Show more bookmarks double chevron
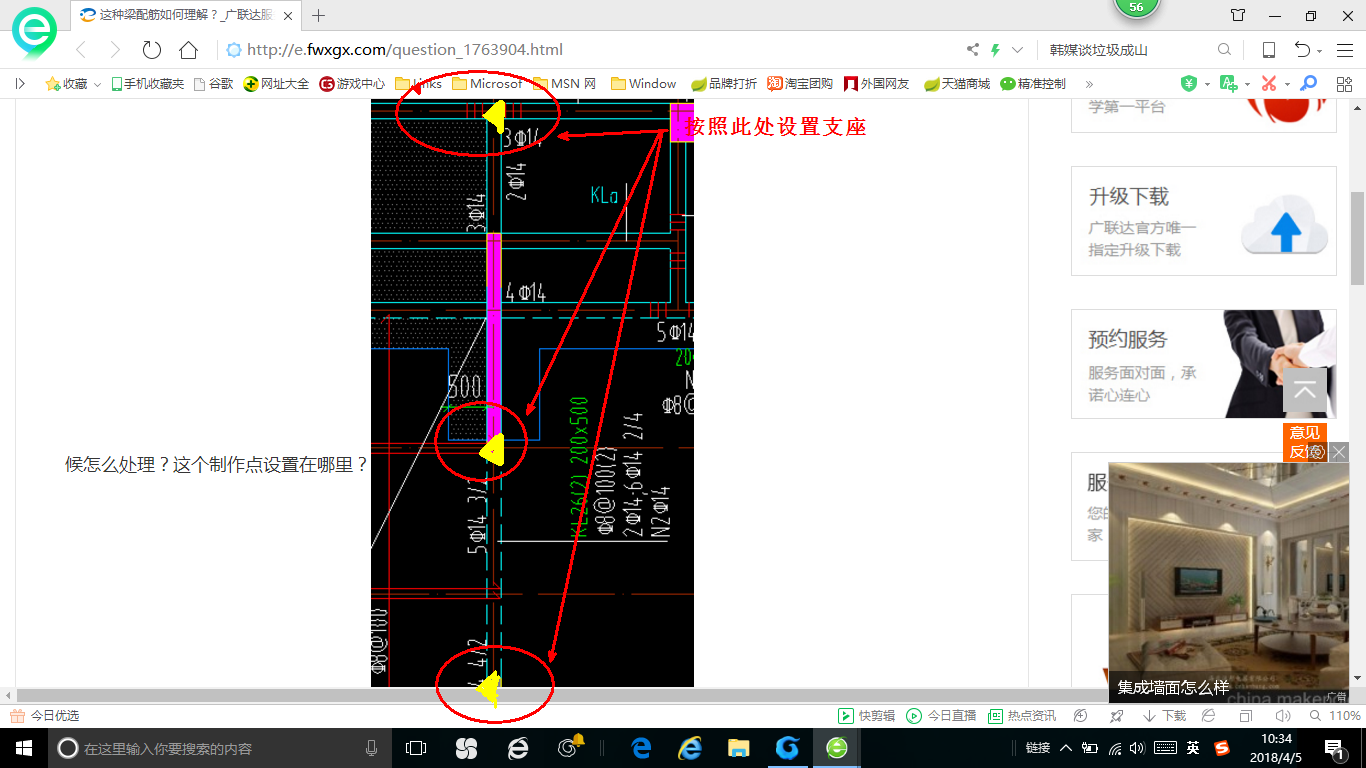The height and width of the screenshot is (768, 1366). pos(1089,84)
